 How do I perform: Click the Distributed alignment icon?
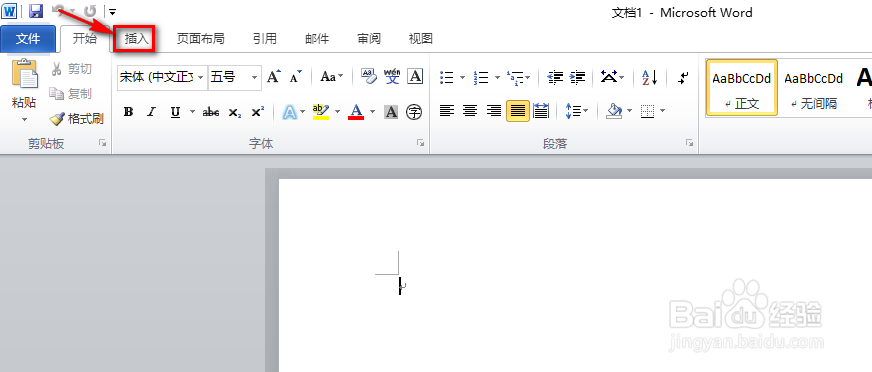pyautogui.click(x=541, y=111)
